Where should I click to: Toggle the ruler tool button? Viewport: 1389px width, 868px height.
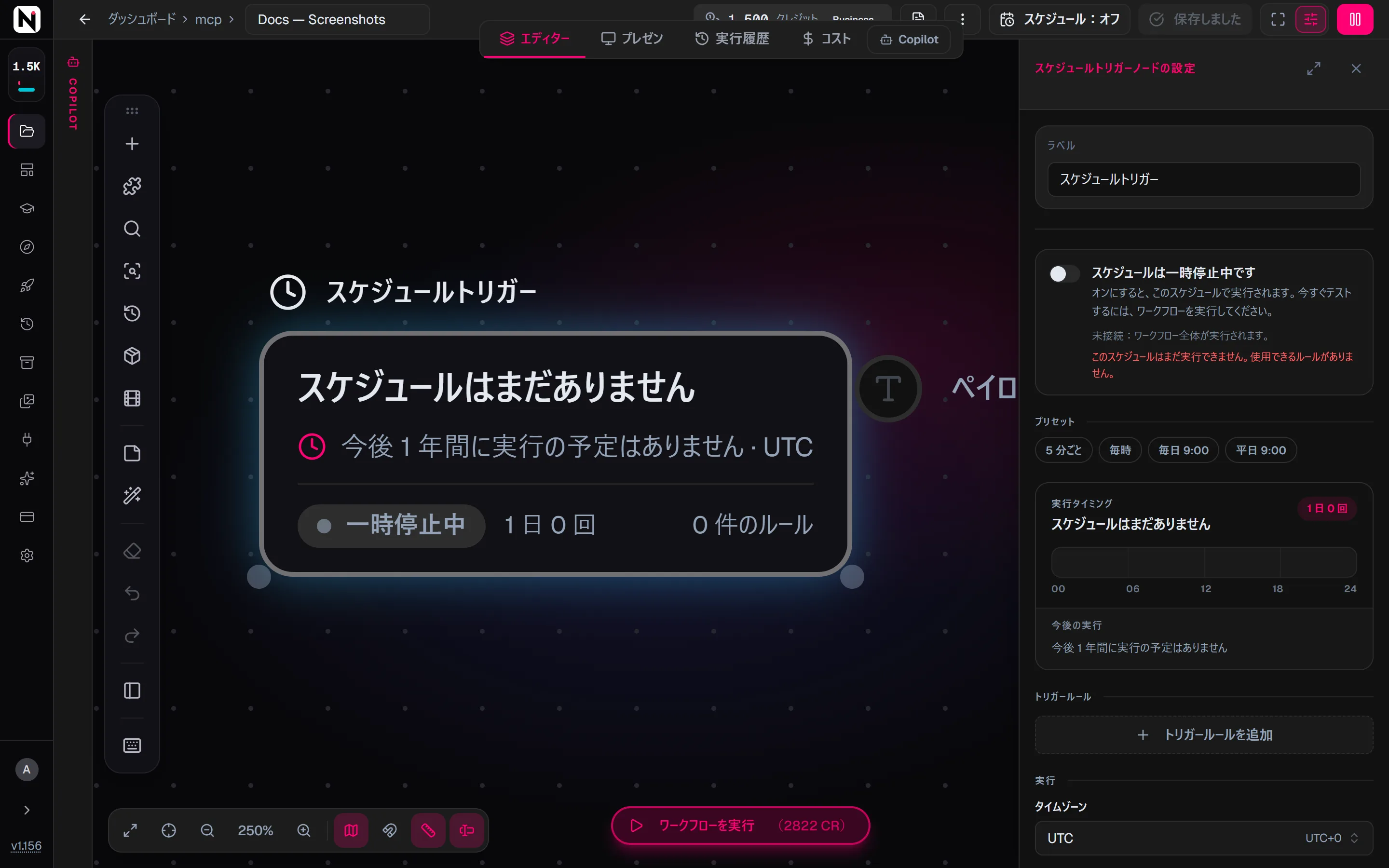coord(428,830)
